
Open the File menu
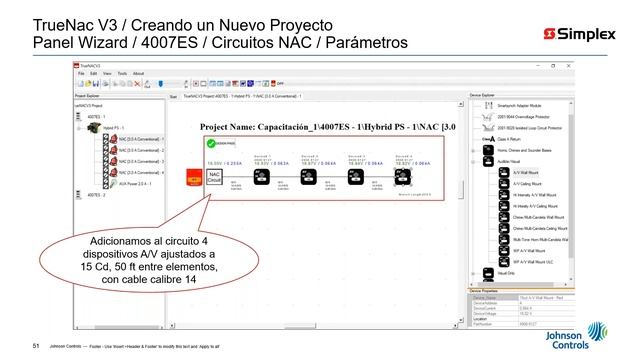point(81,73)
